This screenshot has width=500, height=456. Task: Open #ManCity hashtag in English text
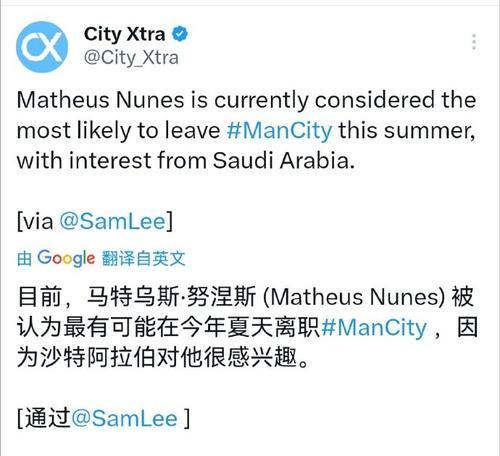click(x=279, y=130)
